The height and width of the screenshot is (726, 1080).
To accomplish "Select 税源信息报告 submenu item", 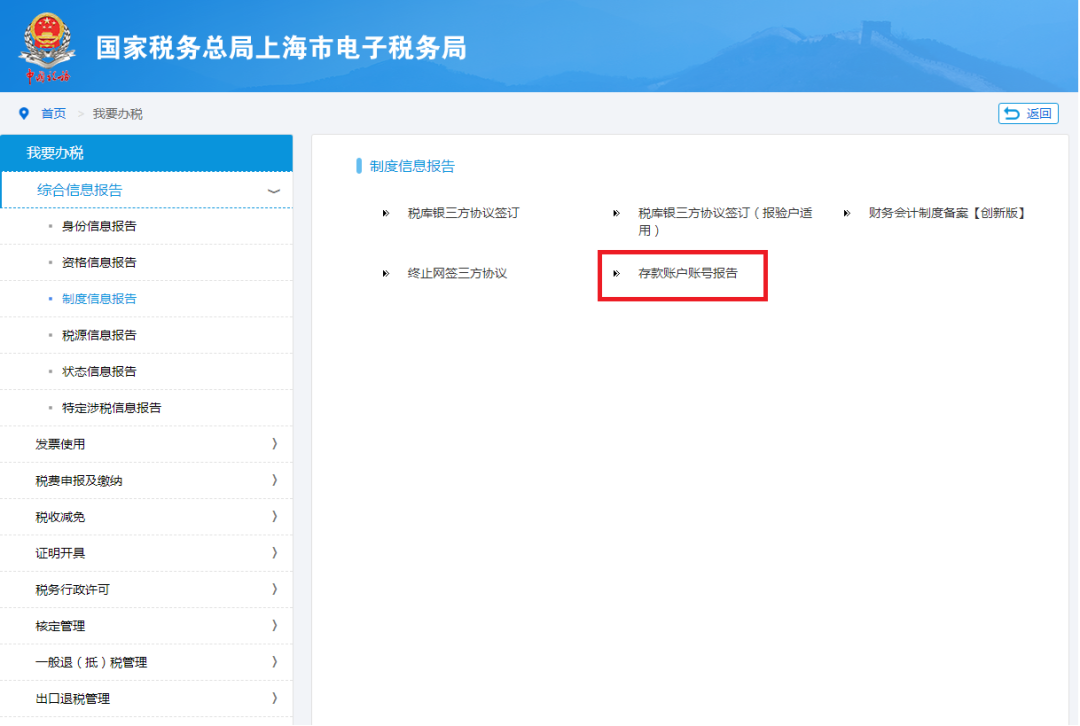I will click(99, 335).
